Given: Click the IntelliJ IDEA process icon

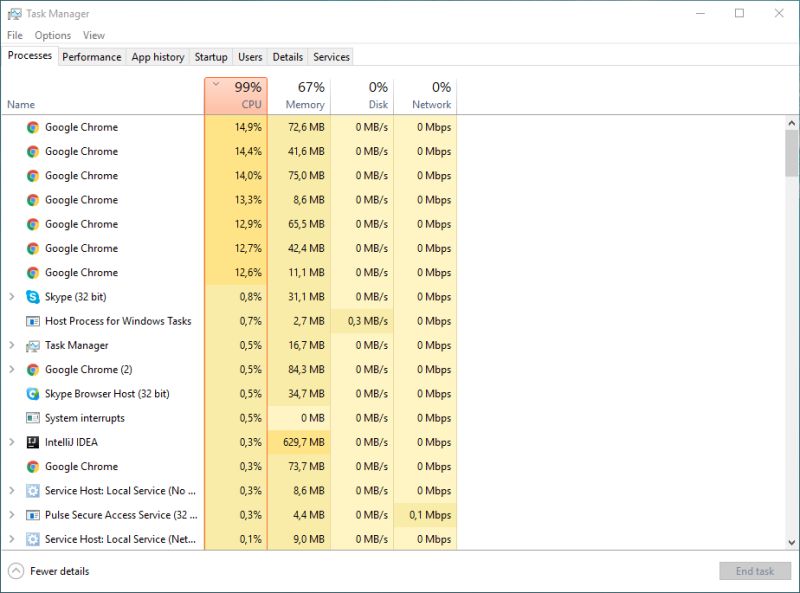Looking at the screenshot, I should click(x=32, y=442).
